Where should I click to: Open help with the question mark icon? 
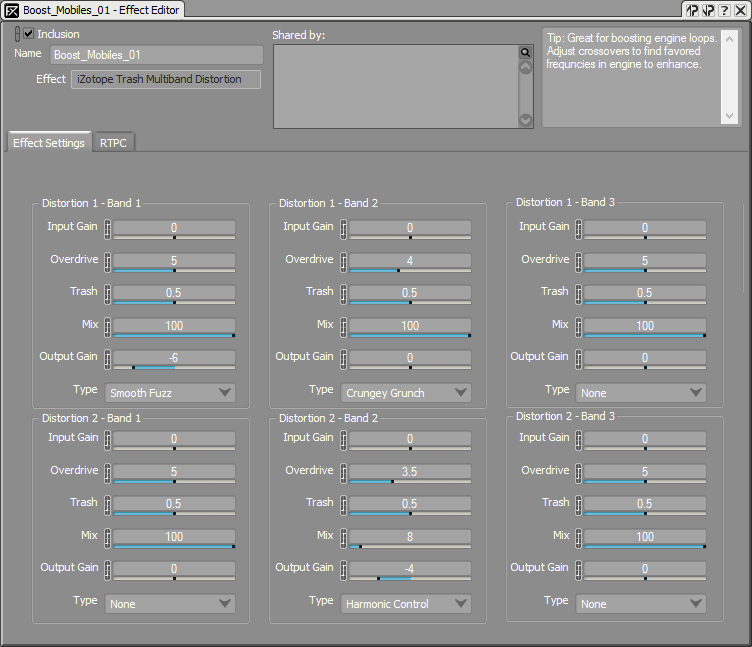725,10
